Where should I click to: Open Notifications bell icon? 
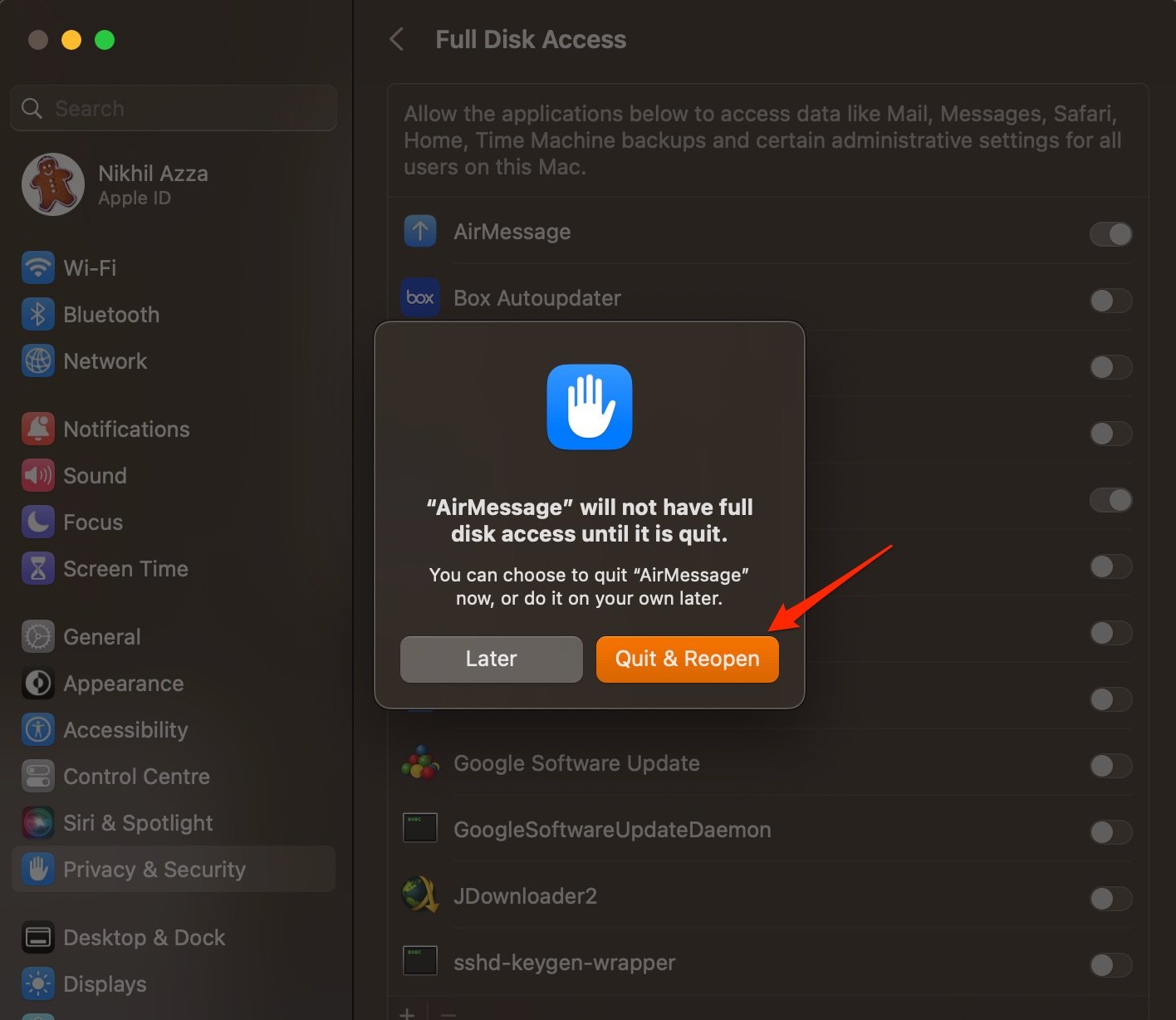[x=38, y=429]
